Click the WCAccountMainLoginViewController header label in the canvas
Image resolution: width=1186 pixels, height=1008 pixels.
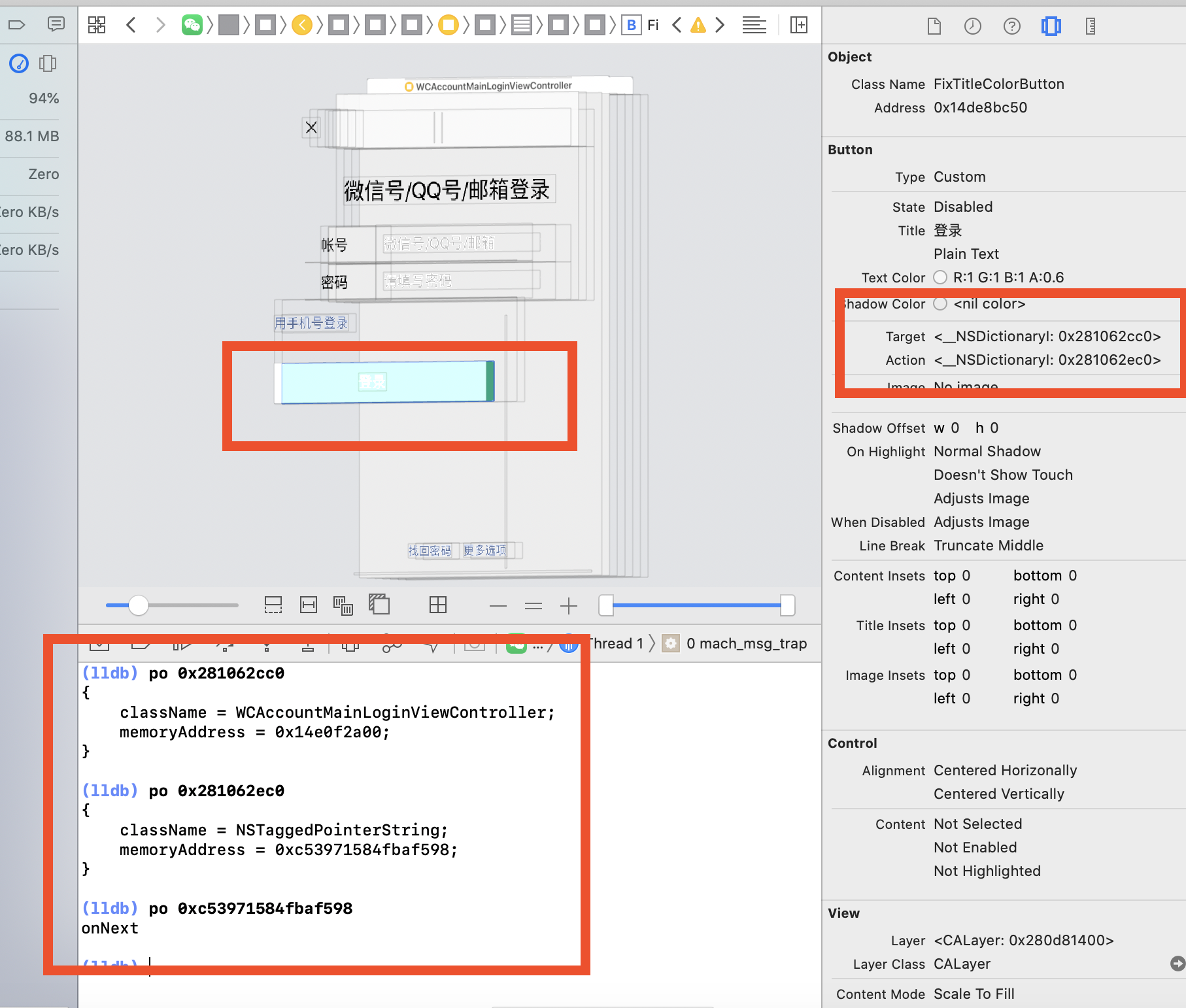(x=488, y=86)
